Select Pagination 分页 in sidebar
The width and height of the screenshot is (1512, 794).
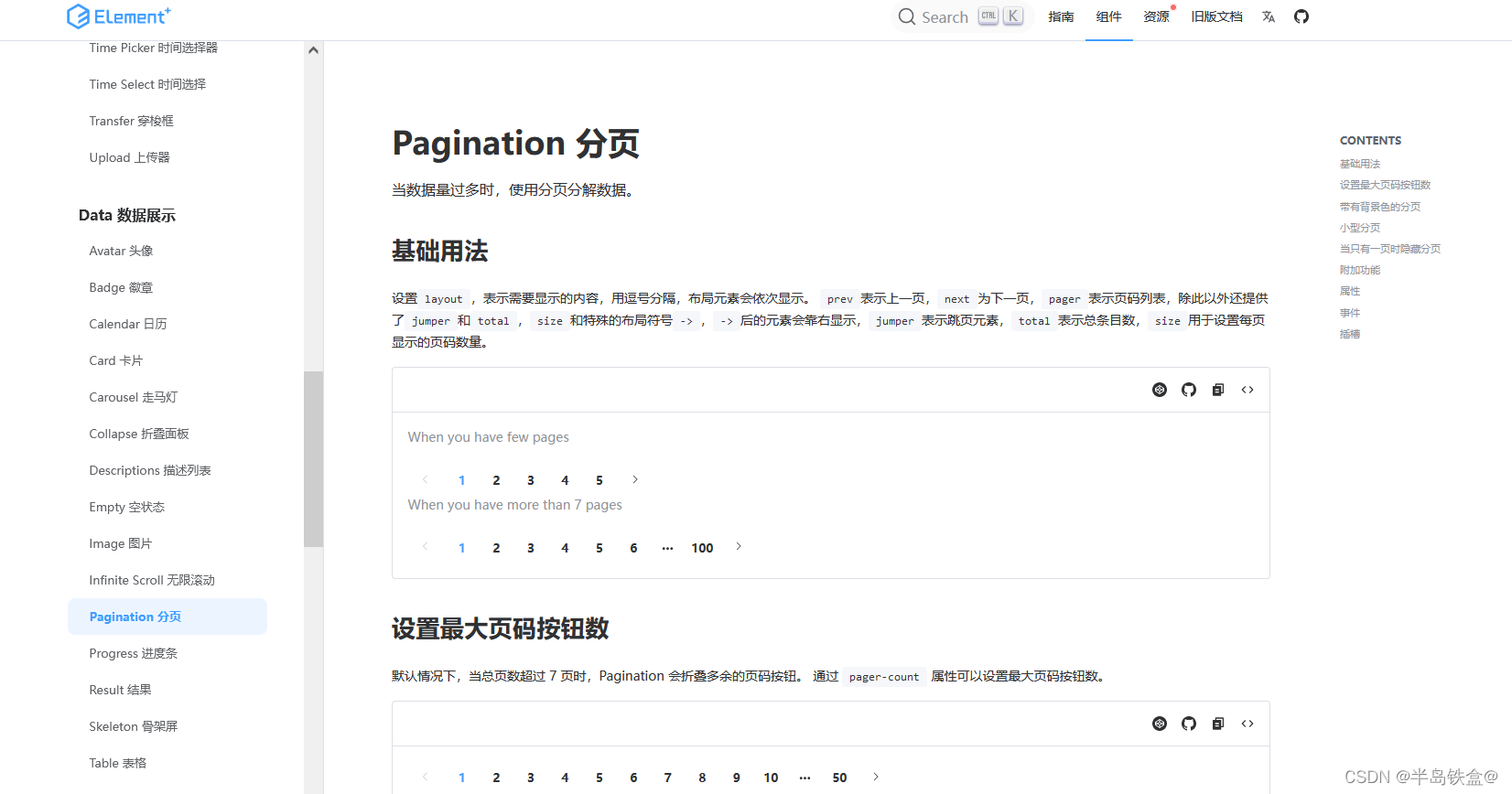coord(167,617)
